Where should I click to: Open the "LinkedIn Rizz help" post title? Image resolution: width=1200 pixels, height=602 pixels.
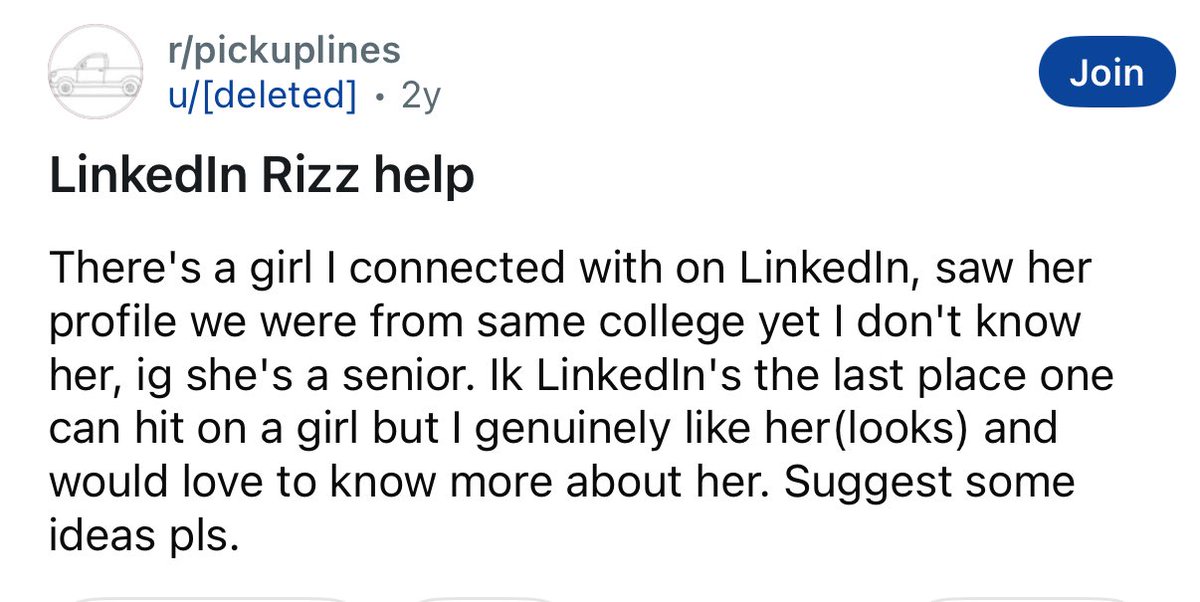261,177
